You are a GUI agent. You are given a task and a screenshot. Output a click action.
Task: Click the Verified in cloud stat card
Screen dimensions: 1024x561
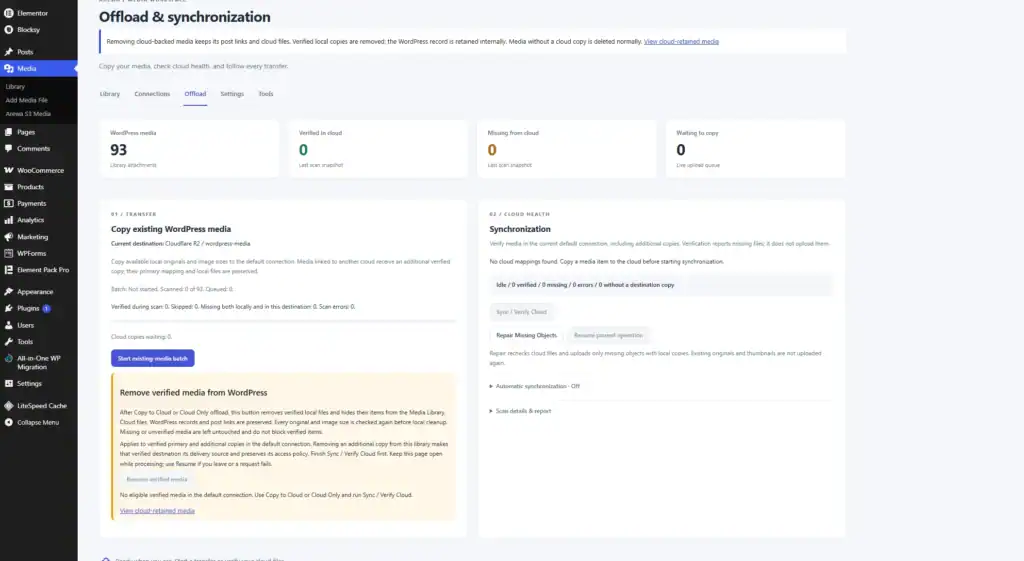click(x=378, y=148)
